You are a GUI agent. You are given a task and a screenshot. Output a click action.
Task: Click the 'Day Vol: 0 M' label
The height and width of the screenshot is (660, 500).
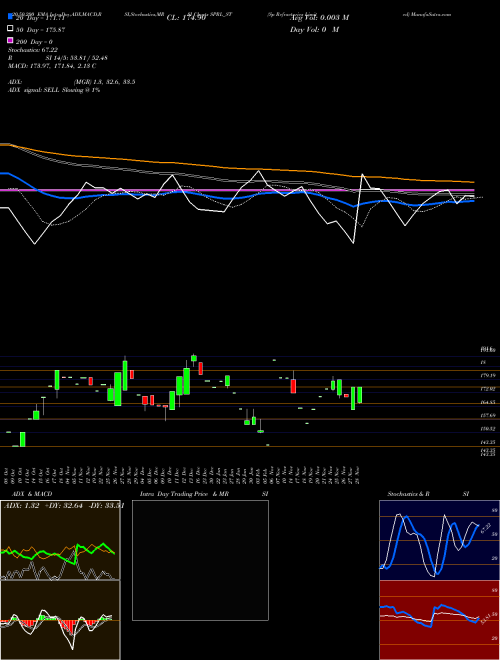[x=314, y=29]
